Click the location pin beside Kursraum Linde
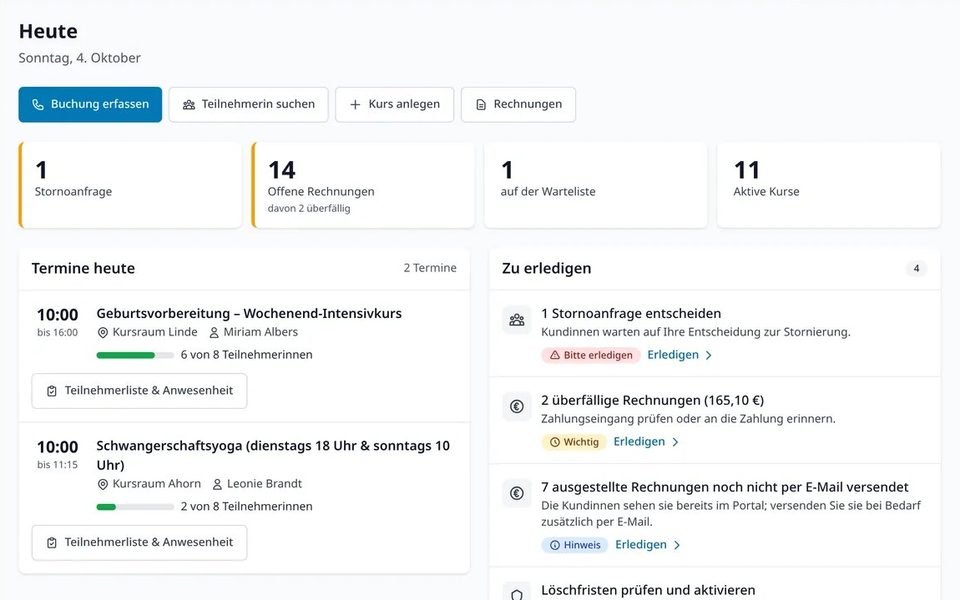This screenshot has width=960, height=600. tap(103, 332)
